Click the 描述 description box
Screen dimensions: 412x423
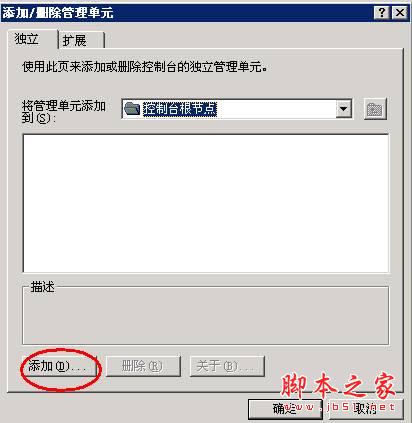(206, 316)
